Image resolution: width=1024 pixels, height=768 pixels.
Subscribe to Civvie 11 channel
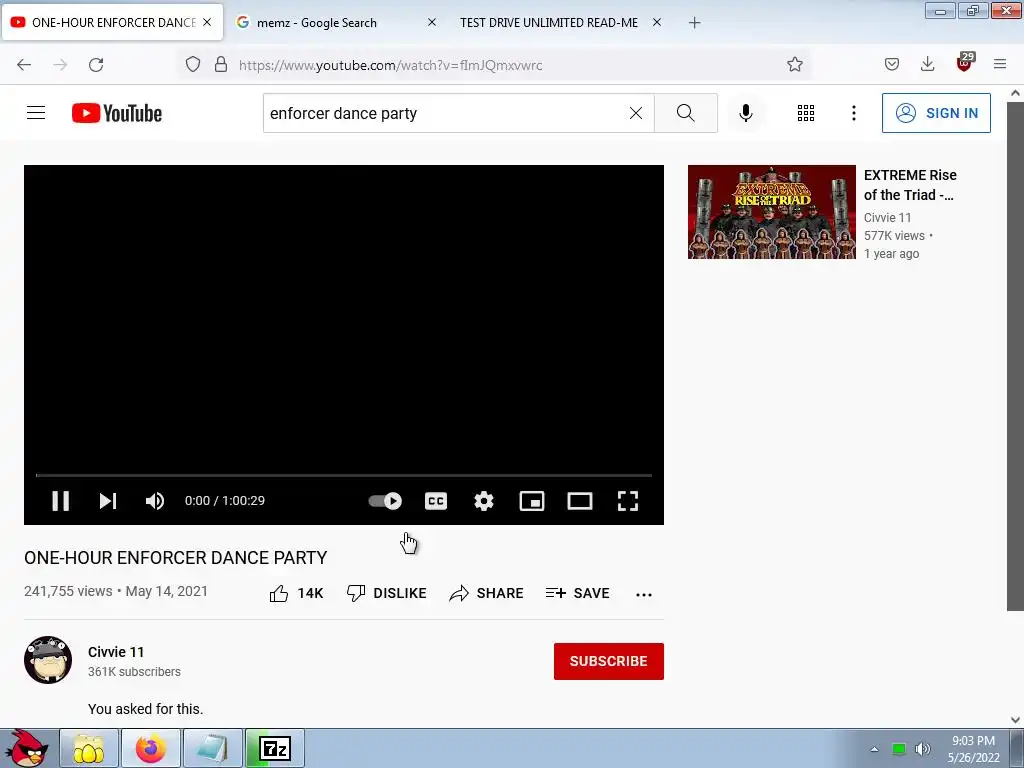pos(609,661)
